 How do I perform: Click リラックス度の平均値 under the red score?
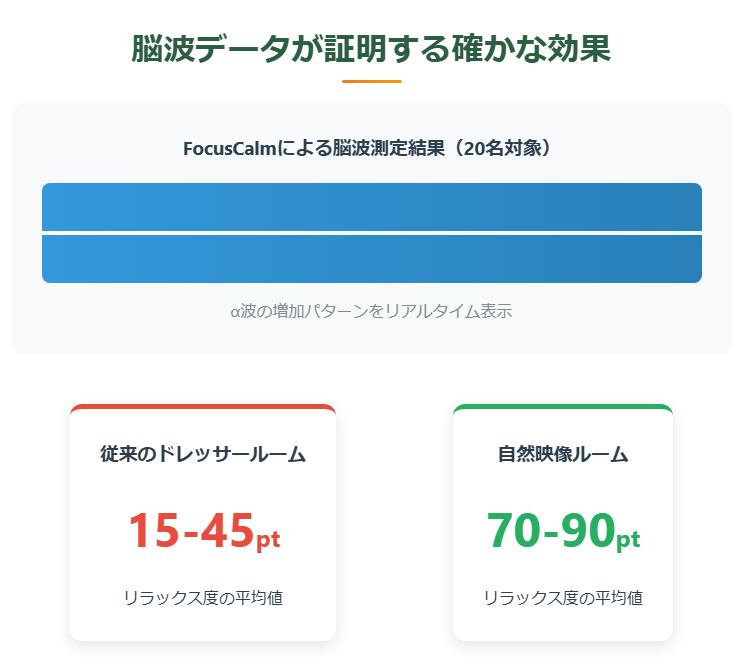203,598
